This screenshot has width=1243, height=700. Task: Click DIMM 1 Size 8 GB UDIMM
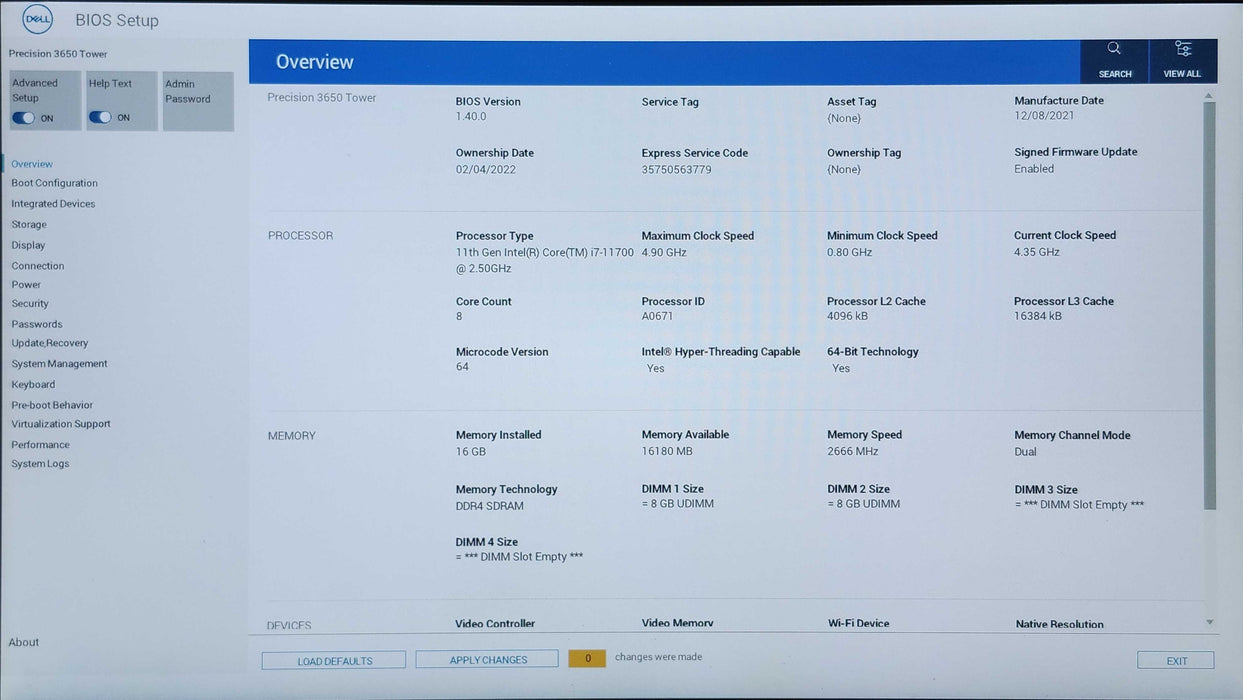678,504
